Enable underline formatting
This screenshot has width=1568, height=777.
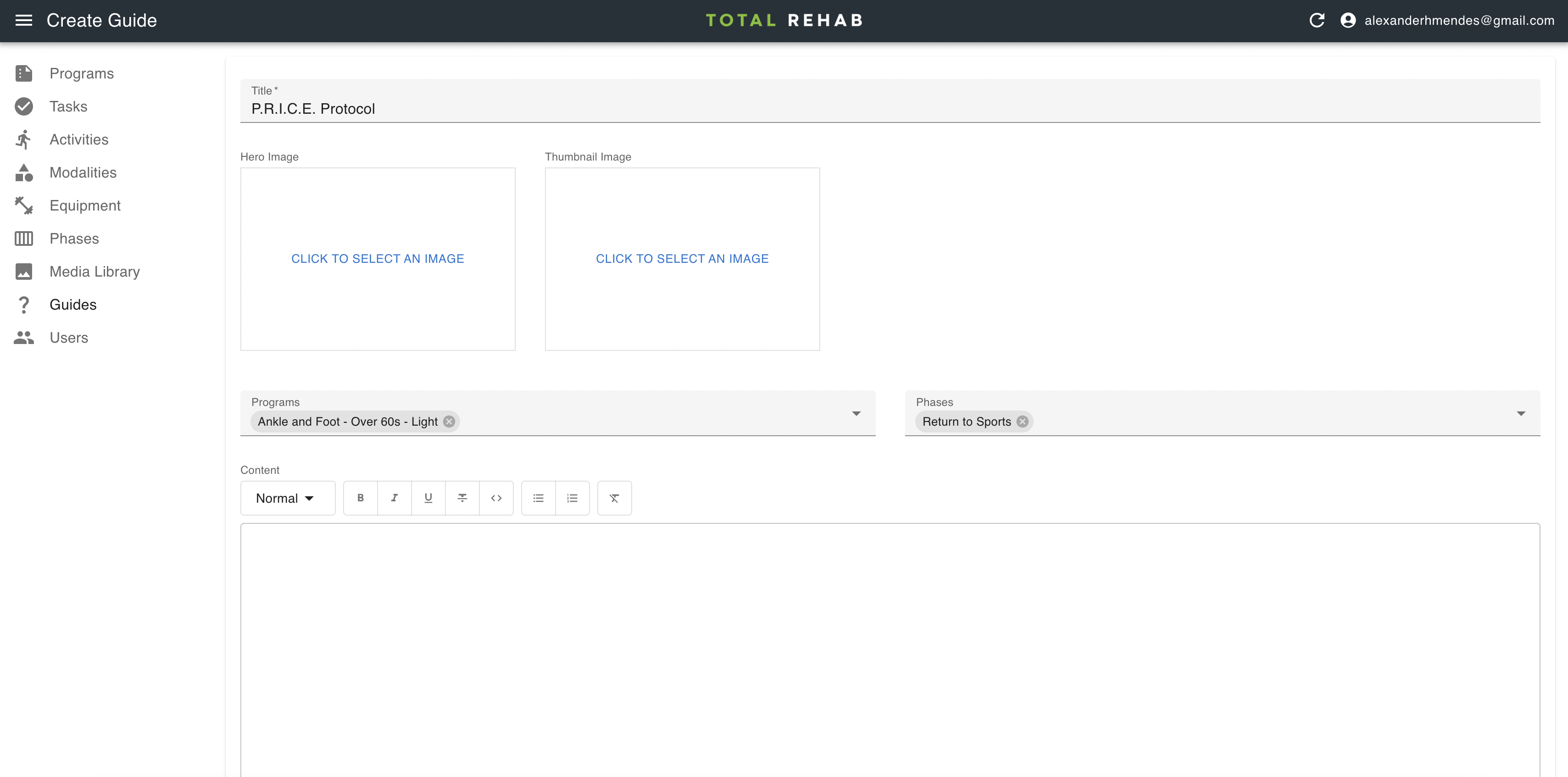point(428,498)
